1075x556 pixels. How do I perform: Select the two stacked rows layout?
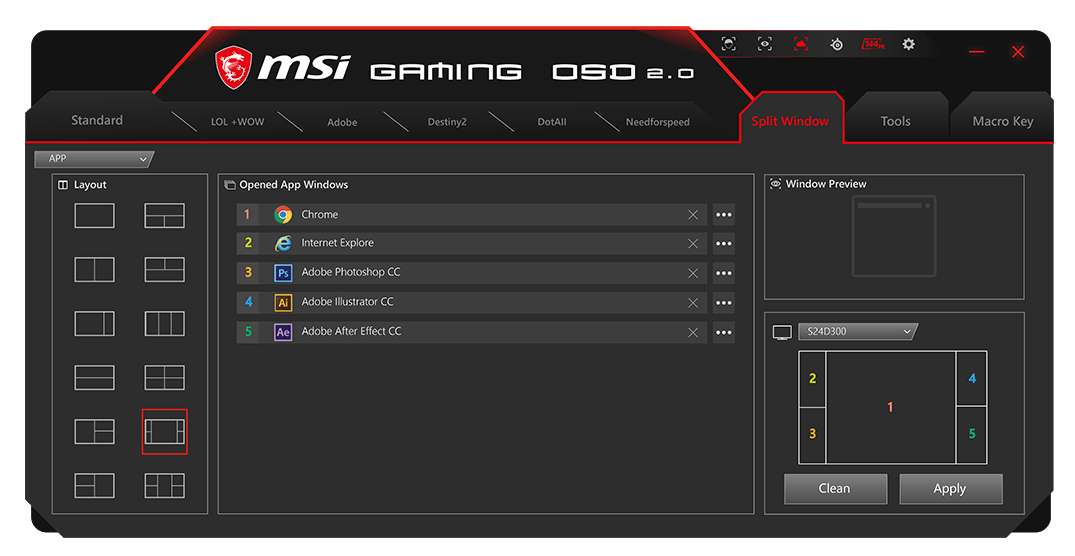point(94,377)
